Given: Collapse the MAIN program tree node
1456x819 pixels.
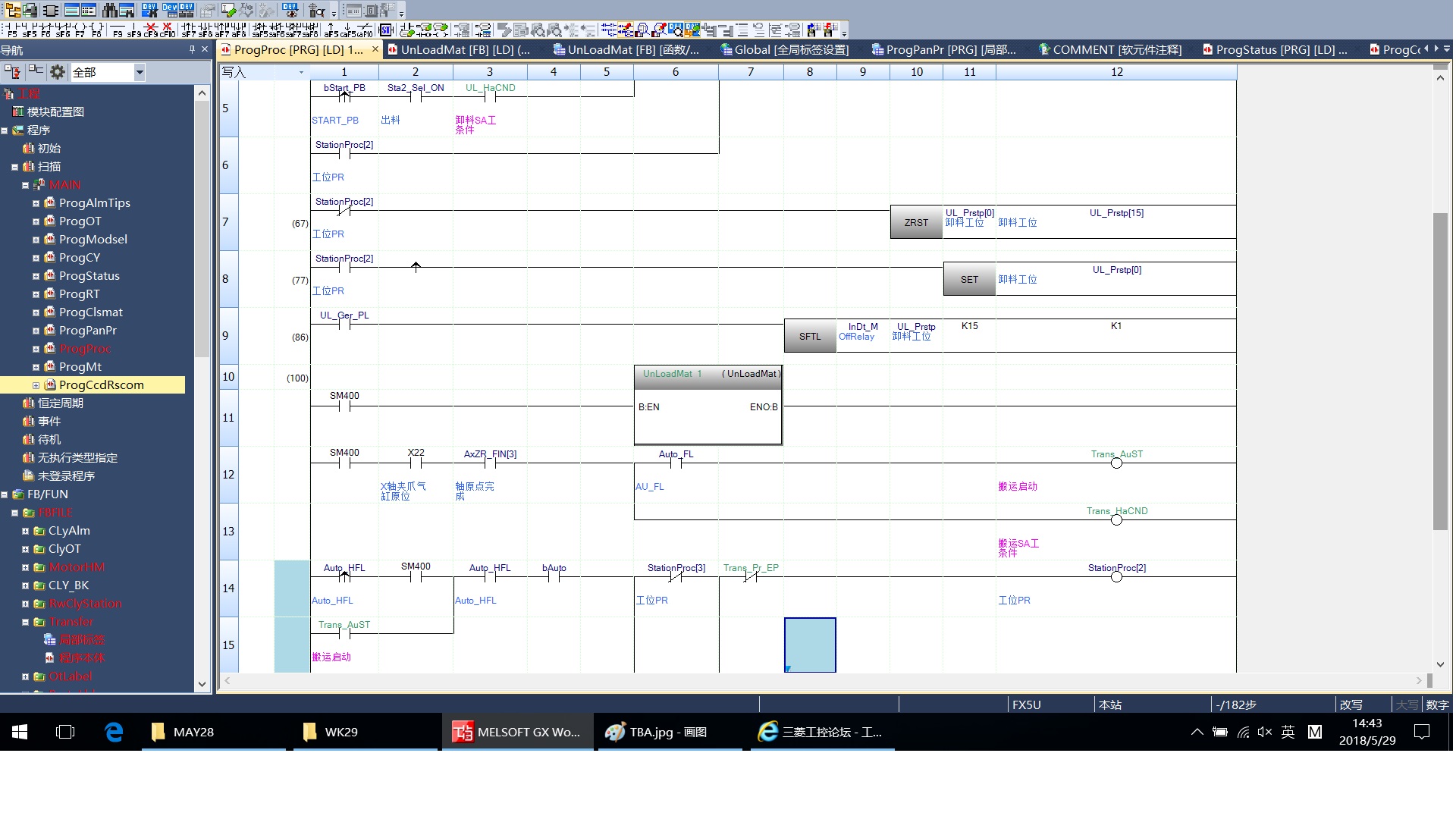Looking at the screenshot, I should [x=25, y=185].
